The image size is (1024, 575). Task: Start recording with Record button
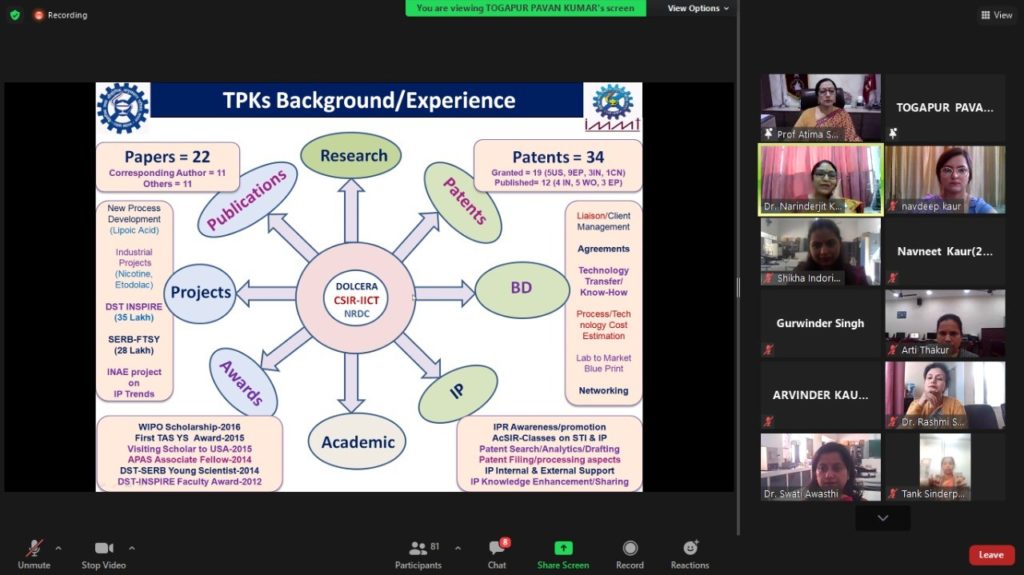(x=630, y=554)
